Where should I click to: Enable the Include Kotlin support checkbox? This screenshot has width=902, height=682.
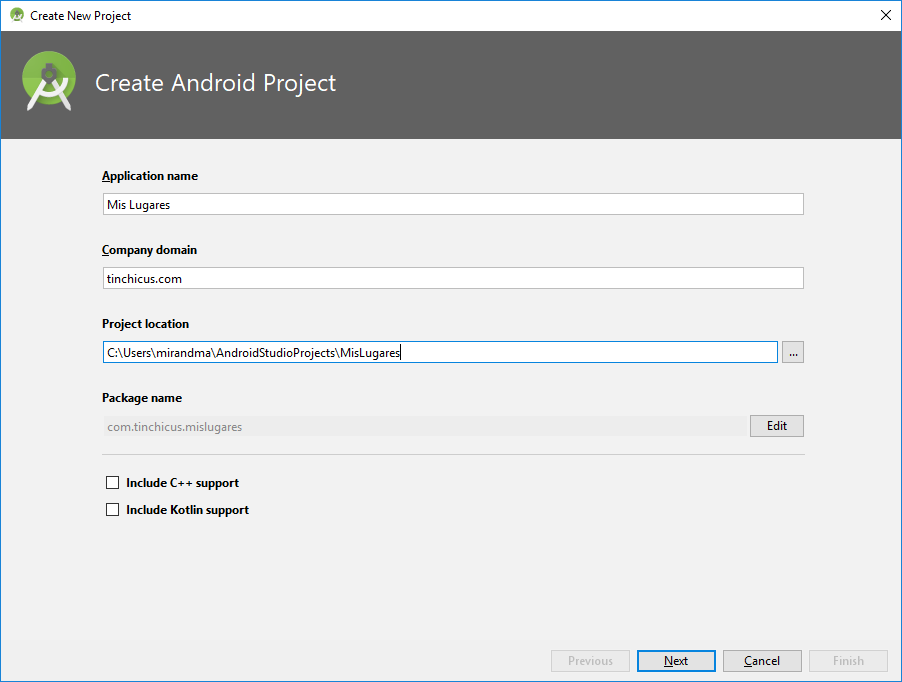point(112,509)
